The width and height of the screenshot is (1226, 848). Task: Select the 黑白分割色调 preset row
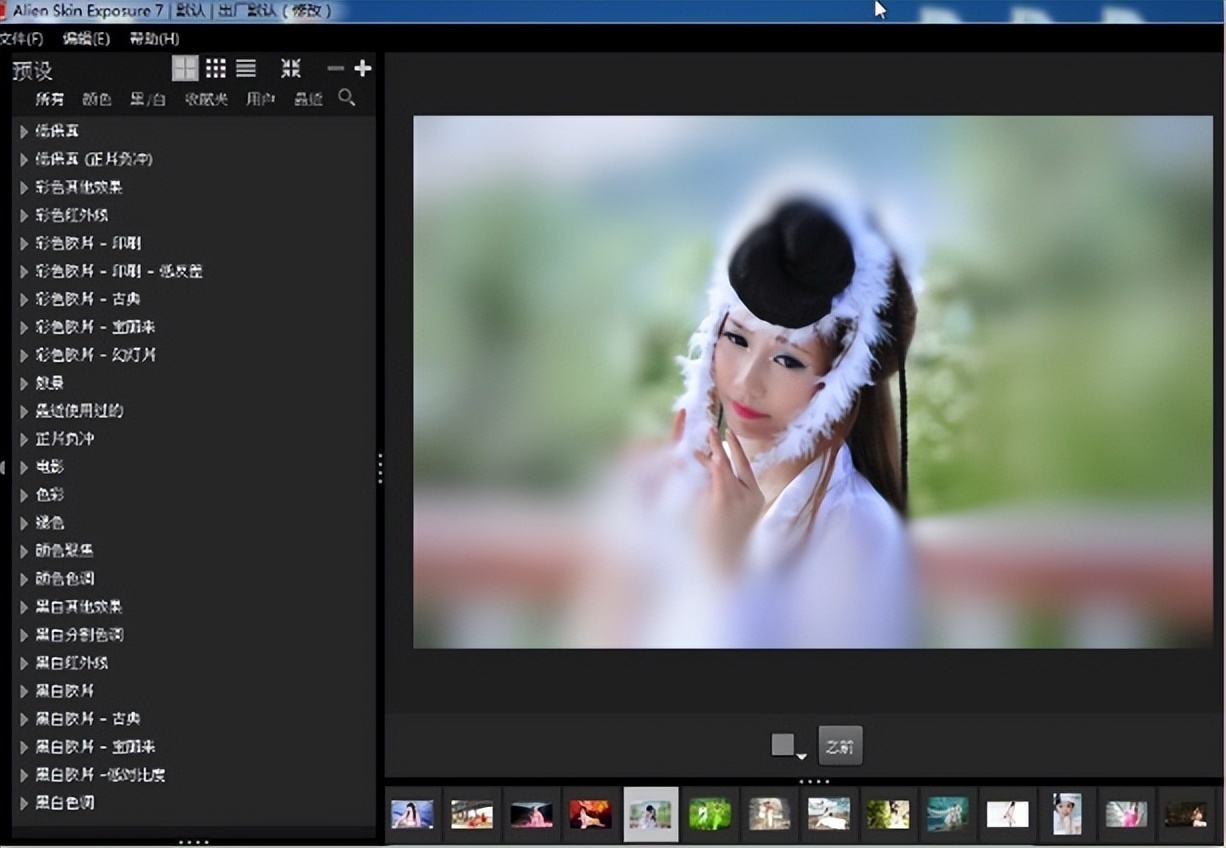[x=194, y=635]
